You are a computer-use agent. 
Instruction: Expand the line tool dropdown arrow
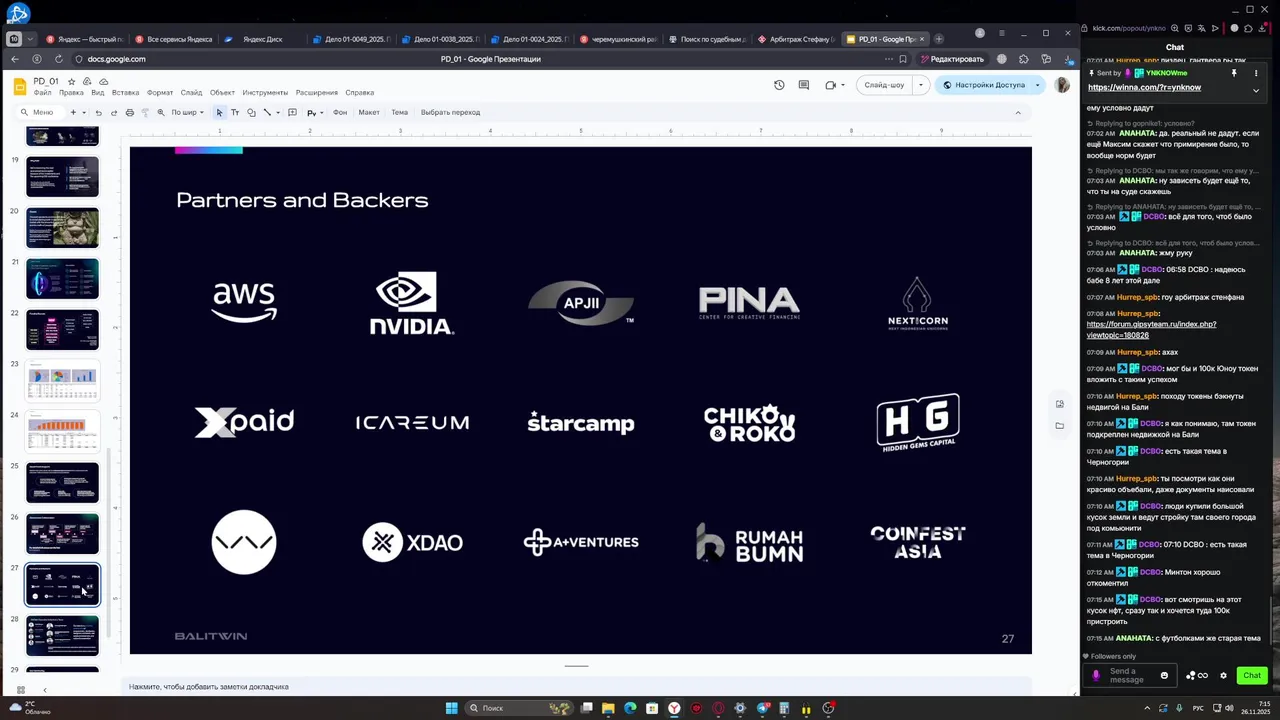[x=277, y=112]
